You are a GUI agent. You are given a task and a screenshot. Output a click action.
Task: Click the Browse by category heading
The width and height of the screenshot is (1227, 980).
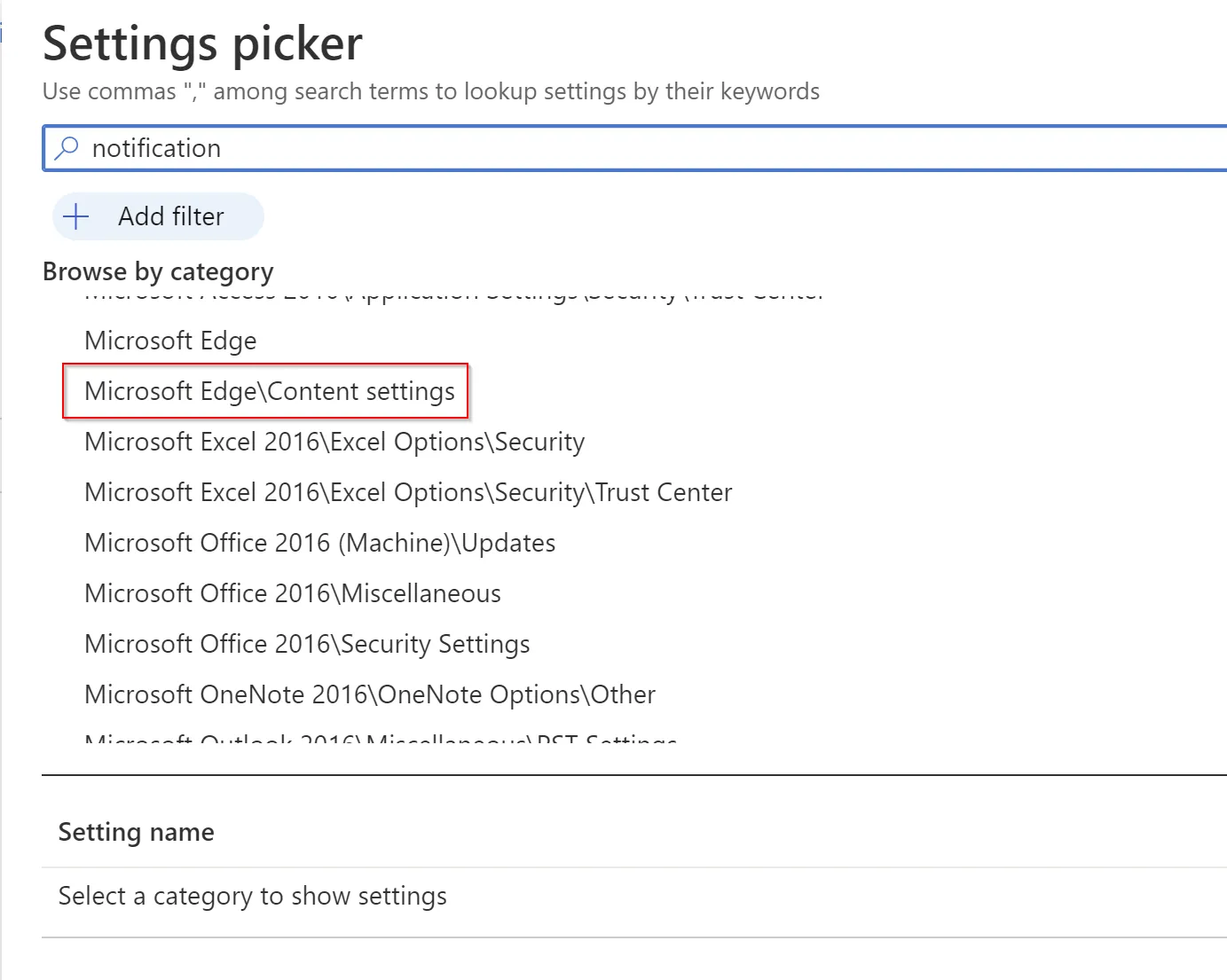tap(158, 271)
